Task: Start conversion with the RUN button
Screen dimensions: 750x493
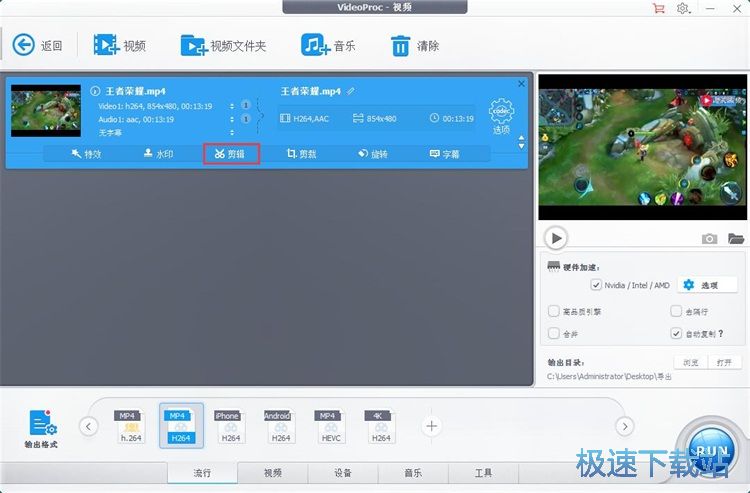Action: [x=711, y=450]
